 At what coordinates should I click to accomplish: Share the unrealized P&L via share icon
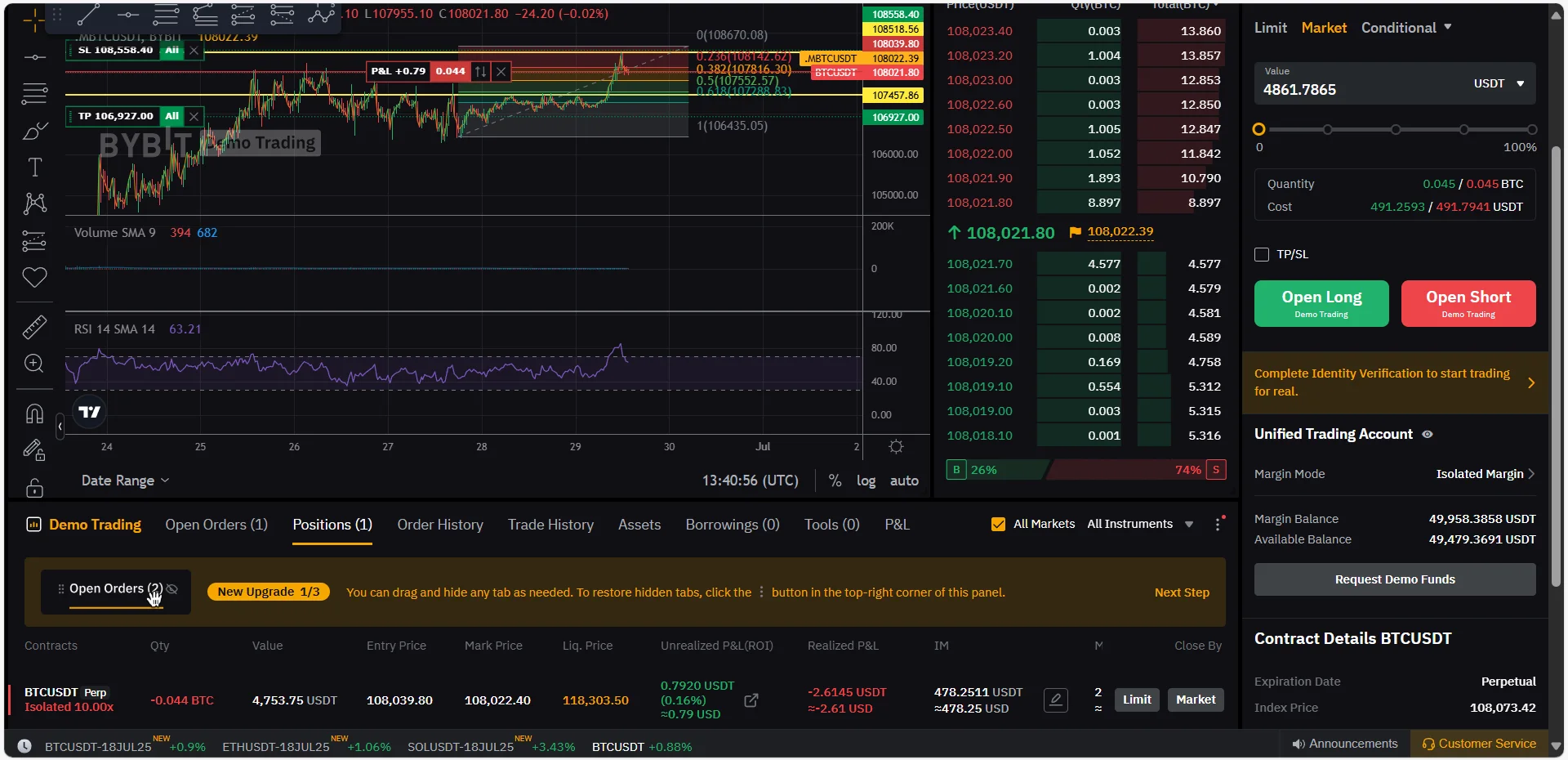(751, 700)
